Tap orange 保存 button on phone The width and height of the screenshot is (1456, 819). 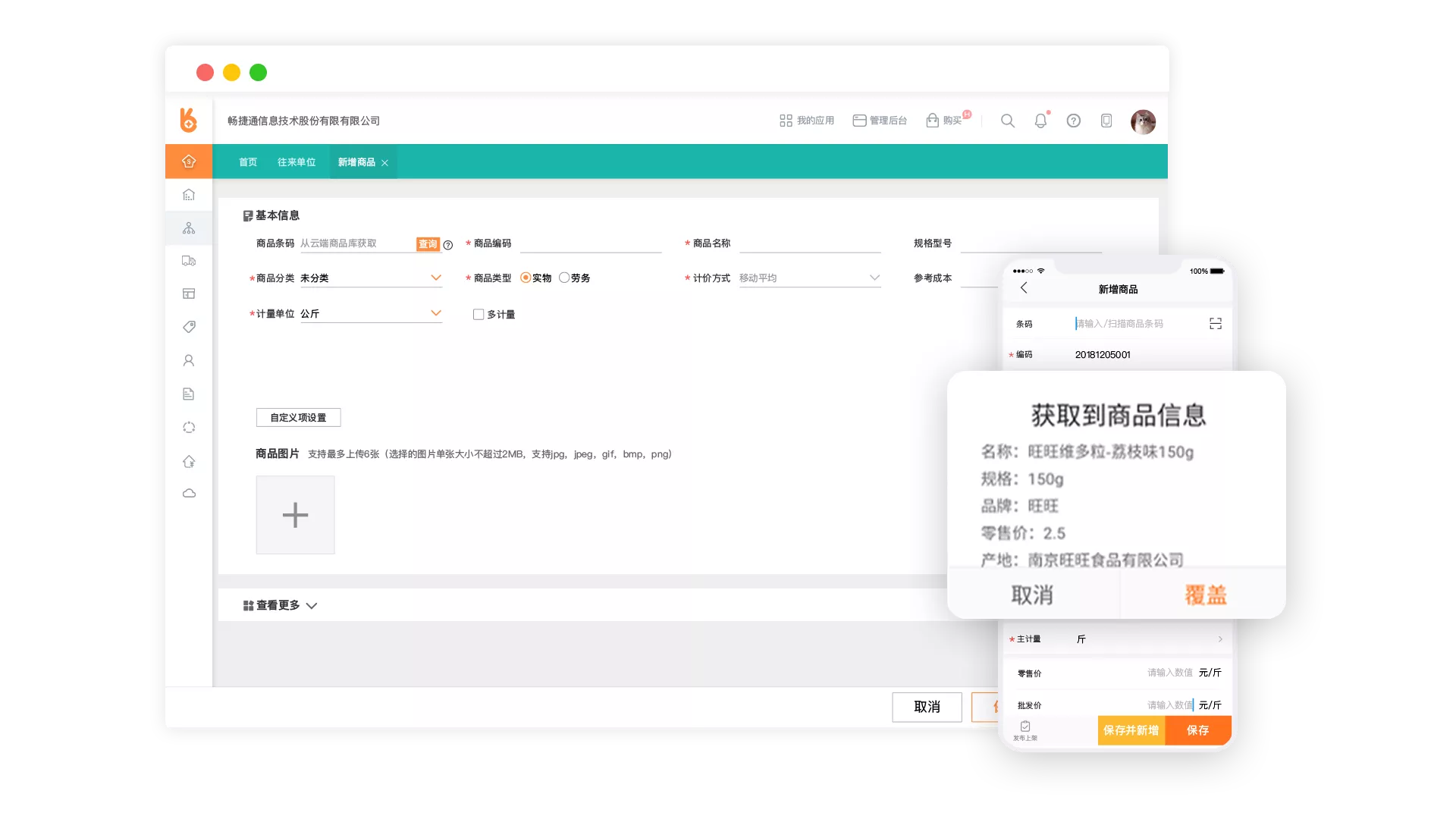[x=1198, y=730]
